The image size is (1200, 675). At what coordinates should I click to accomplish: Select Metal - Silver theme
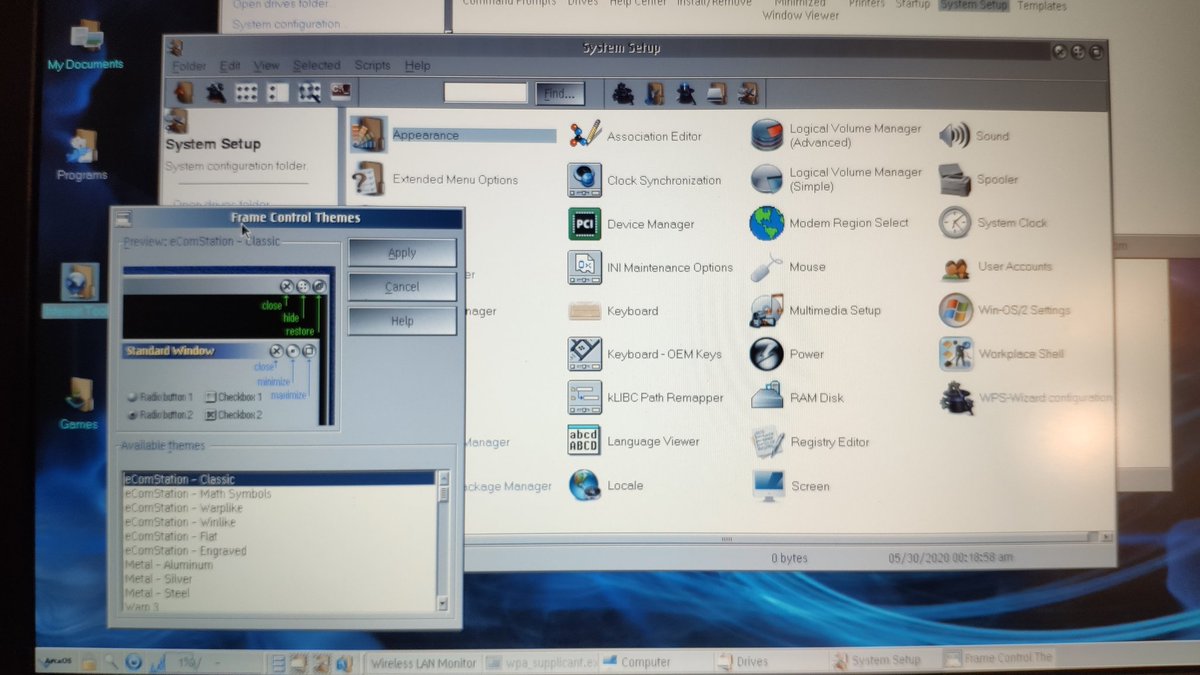point(279,579)
